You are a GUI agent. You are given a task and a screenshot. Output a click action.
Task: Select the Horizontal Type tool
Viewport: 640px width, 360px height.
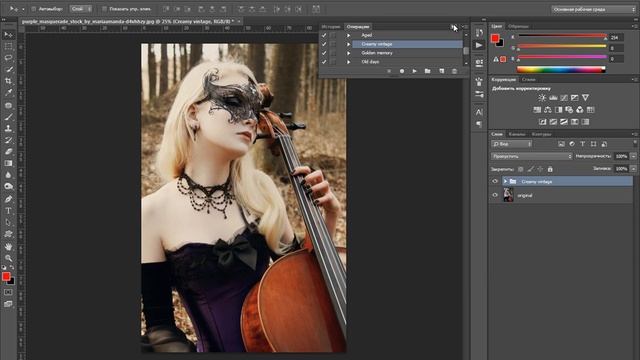(8, 211)
